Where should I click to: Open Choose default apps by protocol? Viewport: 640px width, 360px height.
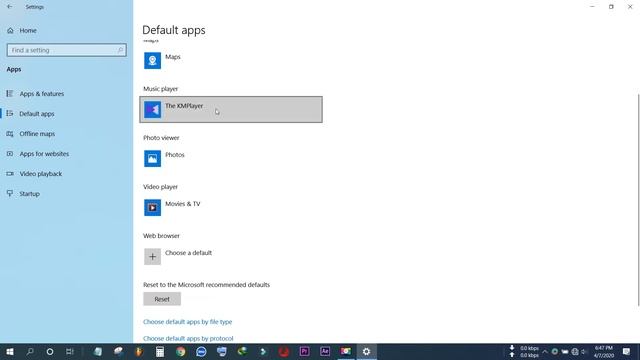(188, 338)
